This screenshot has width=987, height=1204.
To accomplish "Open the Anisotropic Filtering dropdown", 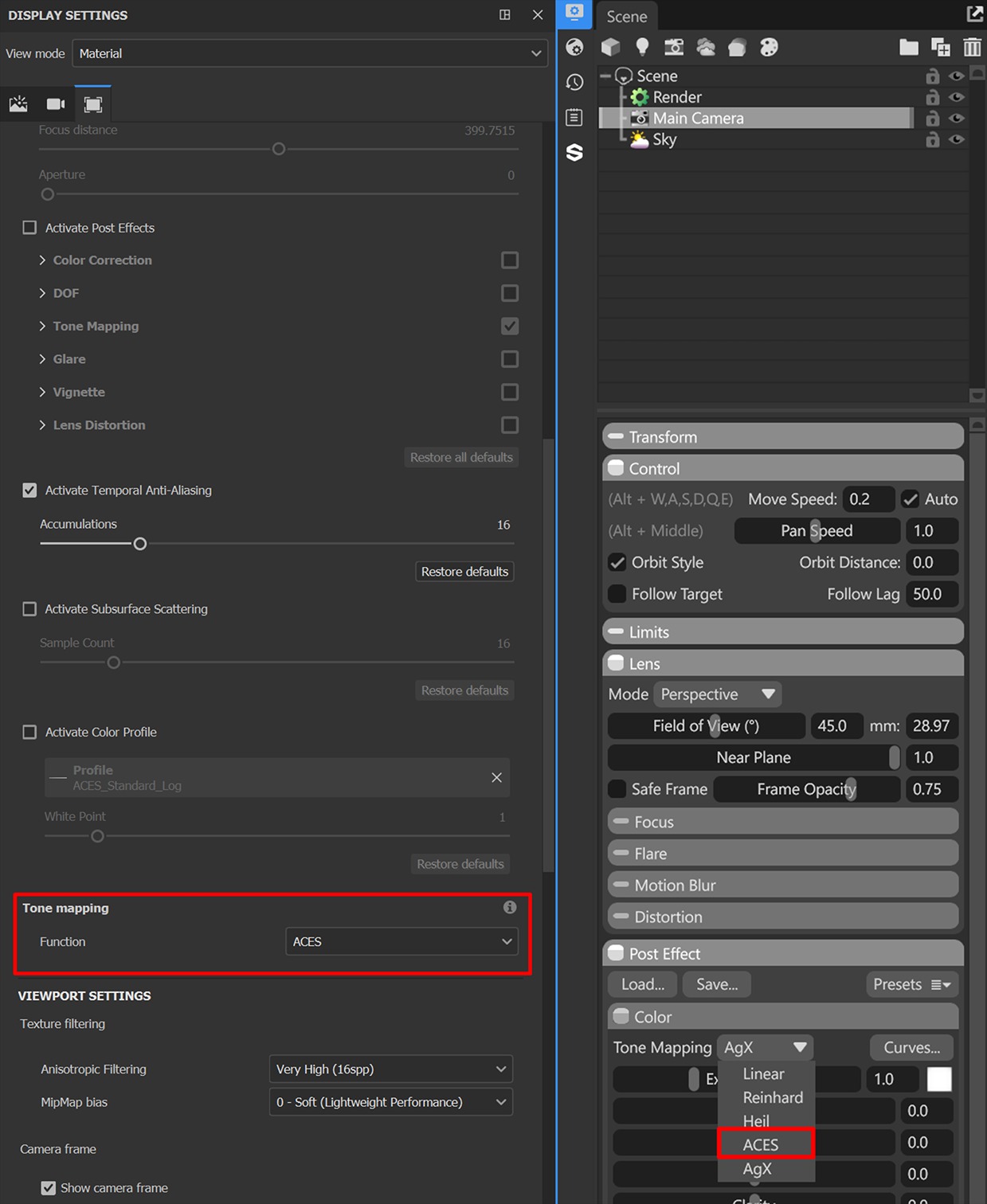I will pyautogui.click(x=390, y=1069).
